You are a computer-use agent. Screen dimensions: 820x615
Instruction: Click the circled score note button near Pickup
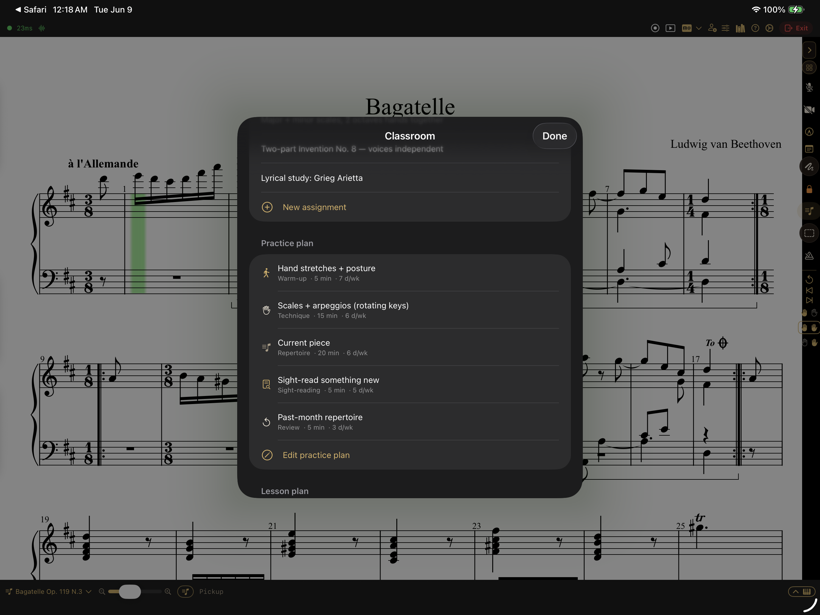click(185, 591)
